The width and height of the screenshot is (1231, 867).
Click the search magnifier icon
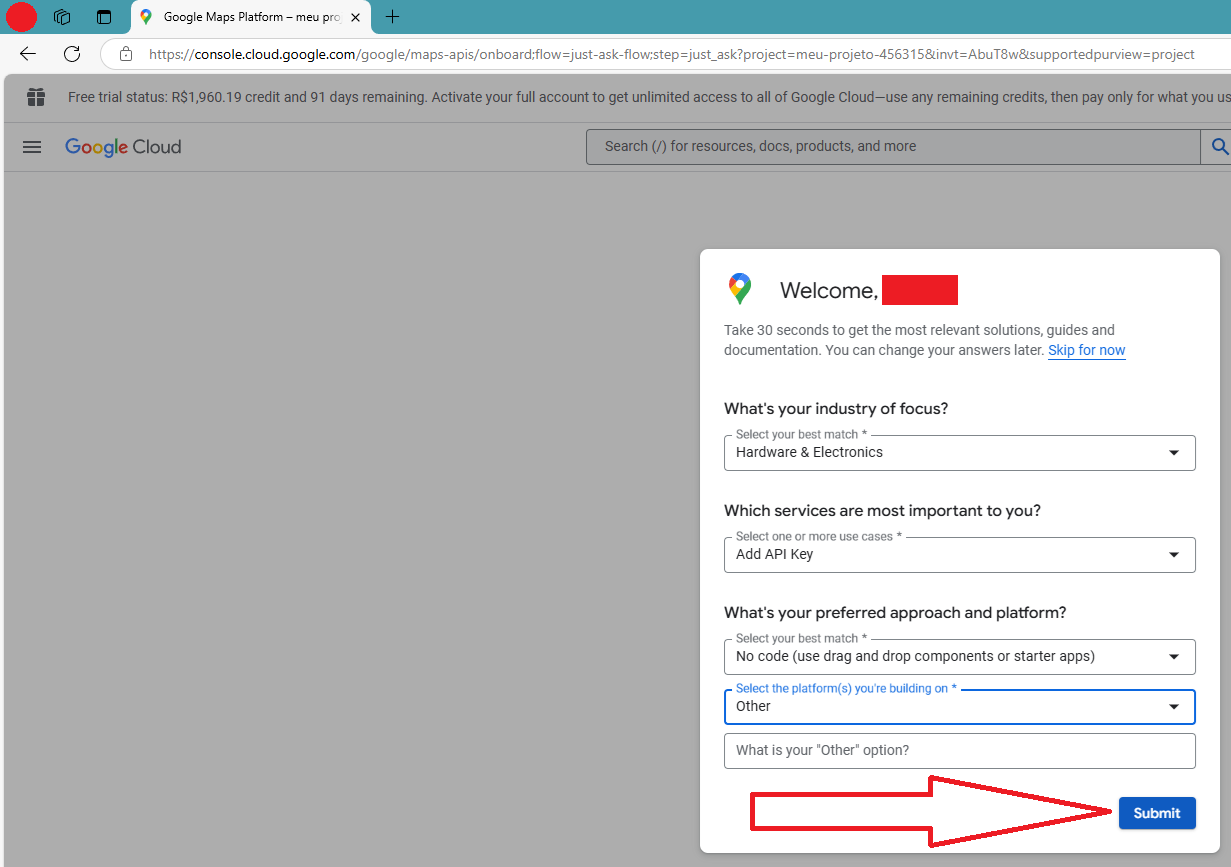click(1218, 146)
